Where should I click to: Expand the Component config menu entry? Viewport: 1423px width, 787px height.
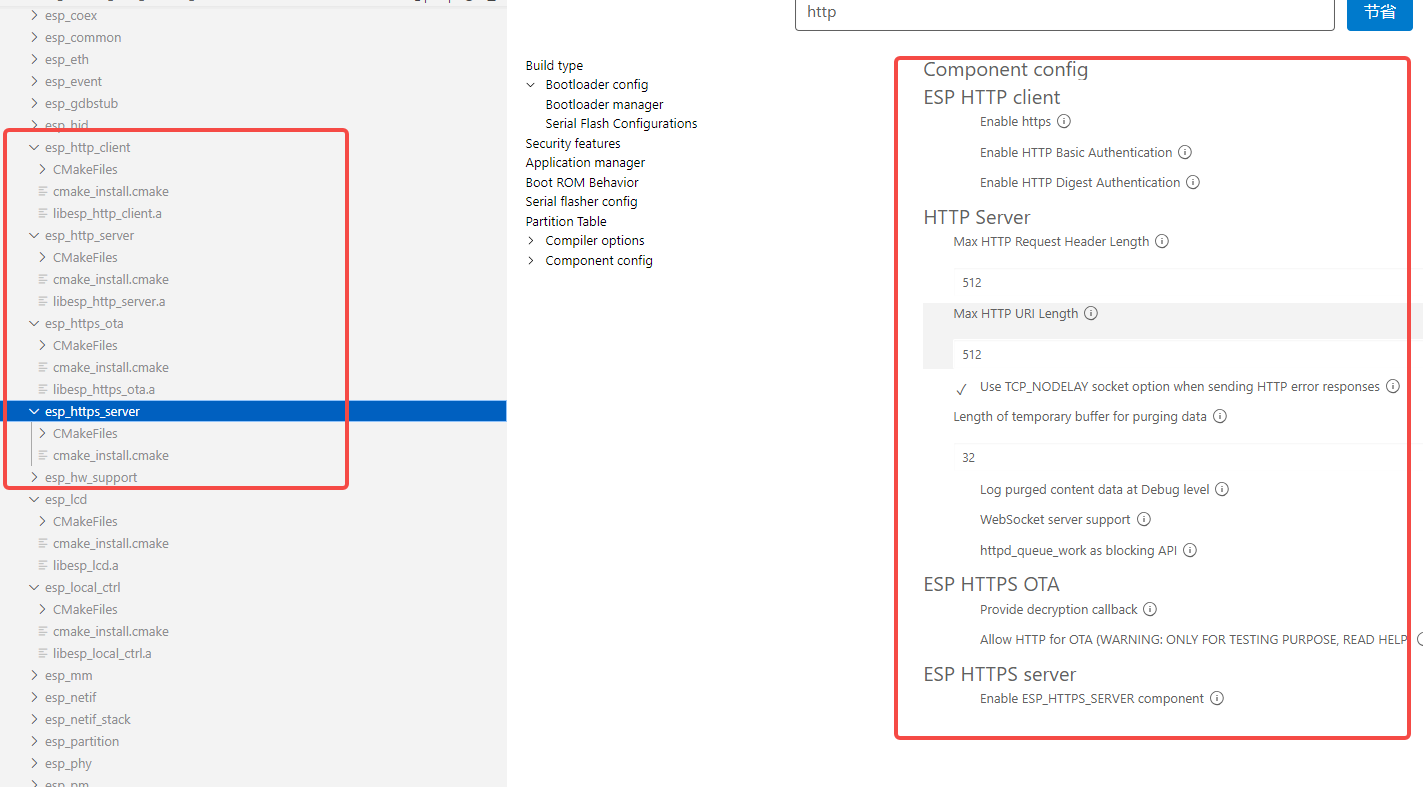pos(531,261)
